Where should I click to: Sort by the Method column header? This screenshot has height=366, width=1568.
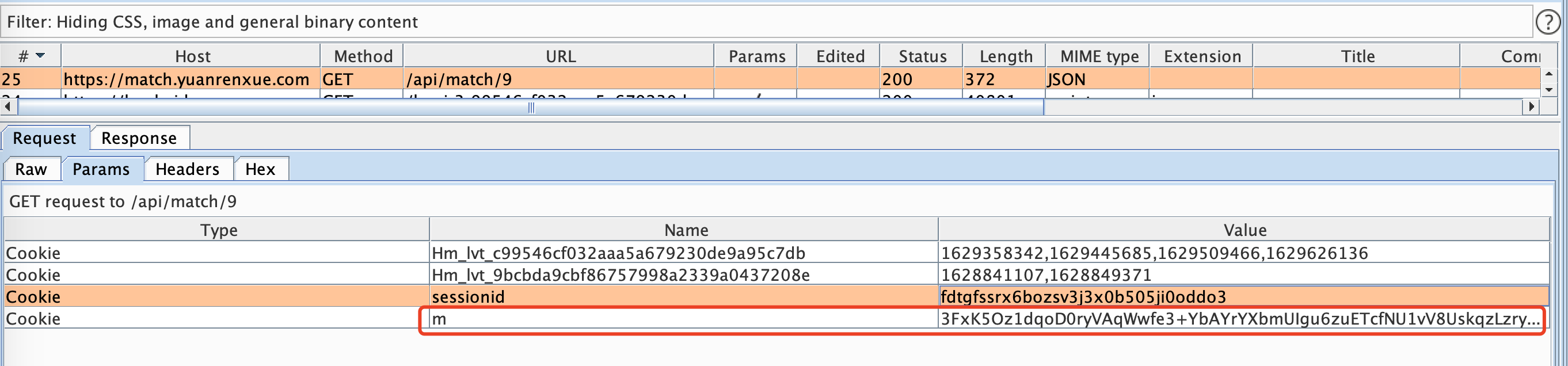pyautogui.click(x=362, y=56)
